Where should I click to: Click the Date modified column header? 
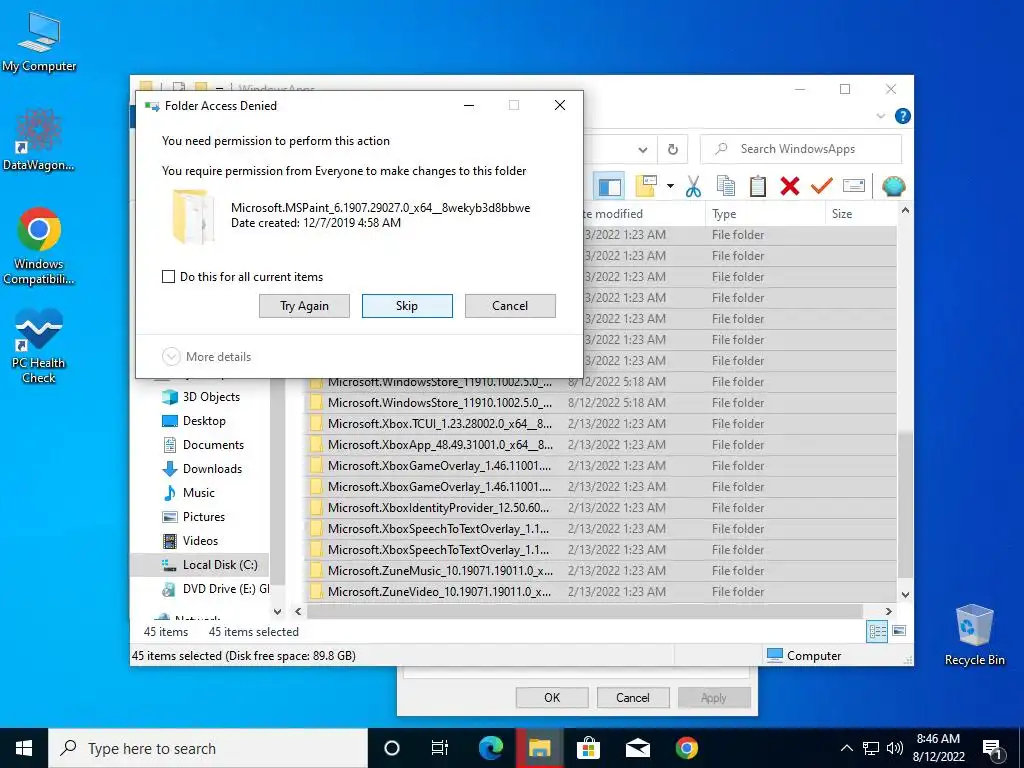pyautogui.click(x=643, y=214)
